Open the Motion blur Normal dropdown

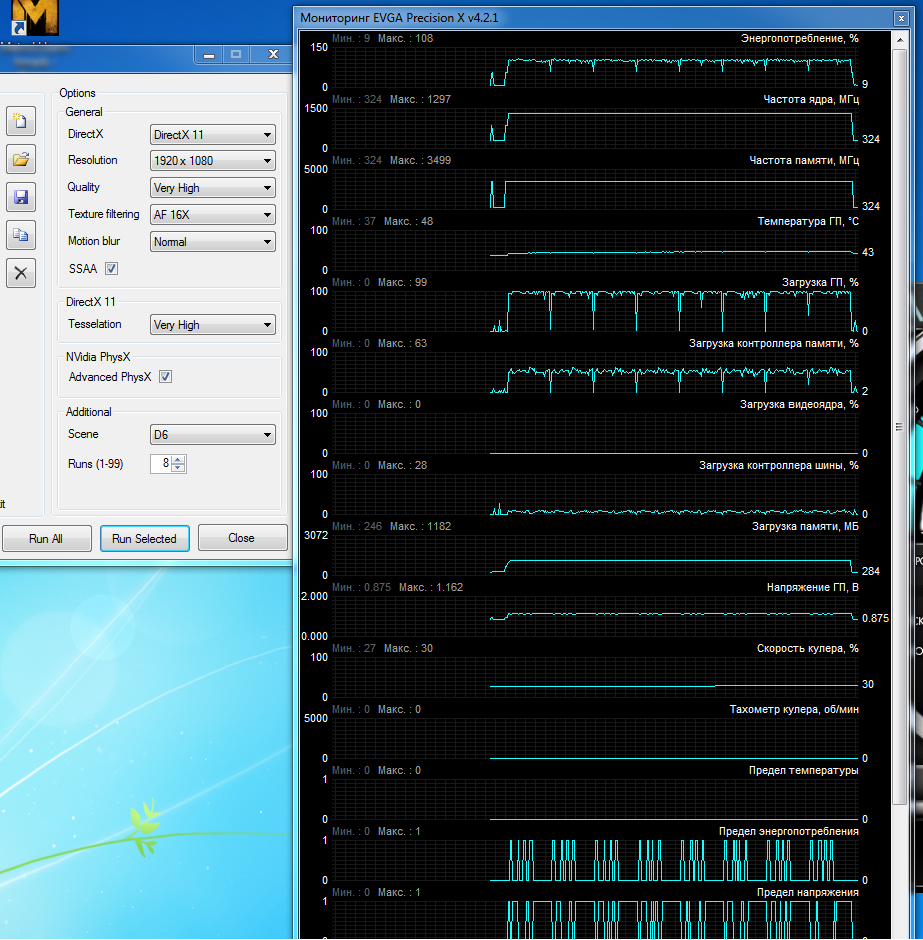(213, 242)
